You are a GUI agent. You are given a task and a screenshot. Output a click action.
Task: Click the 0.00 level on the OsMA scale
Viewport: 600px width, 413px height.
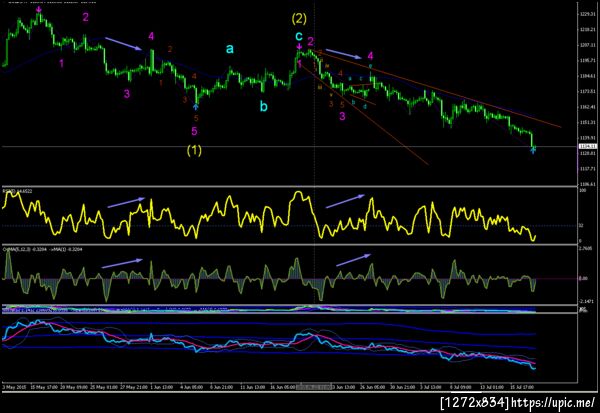583,278
